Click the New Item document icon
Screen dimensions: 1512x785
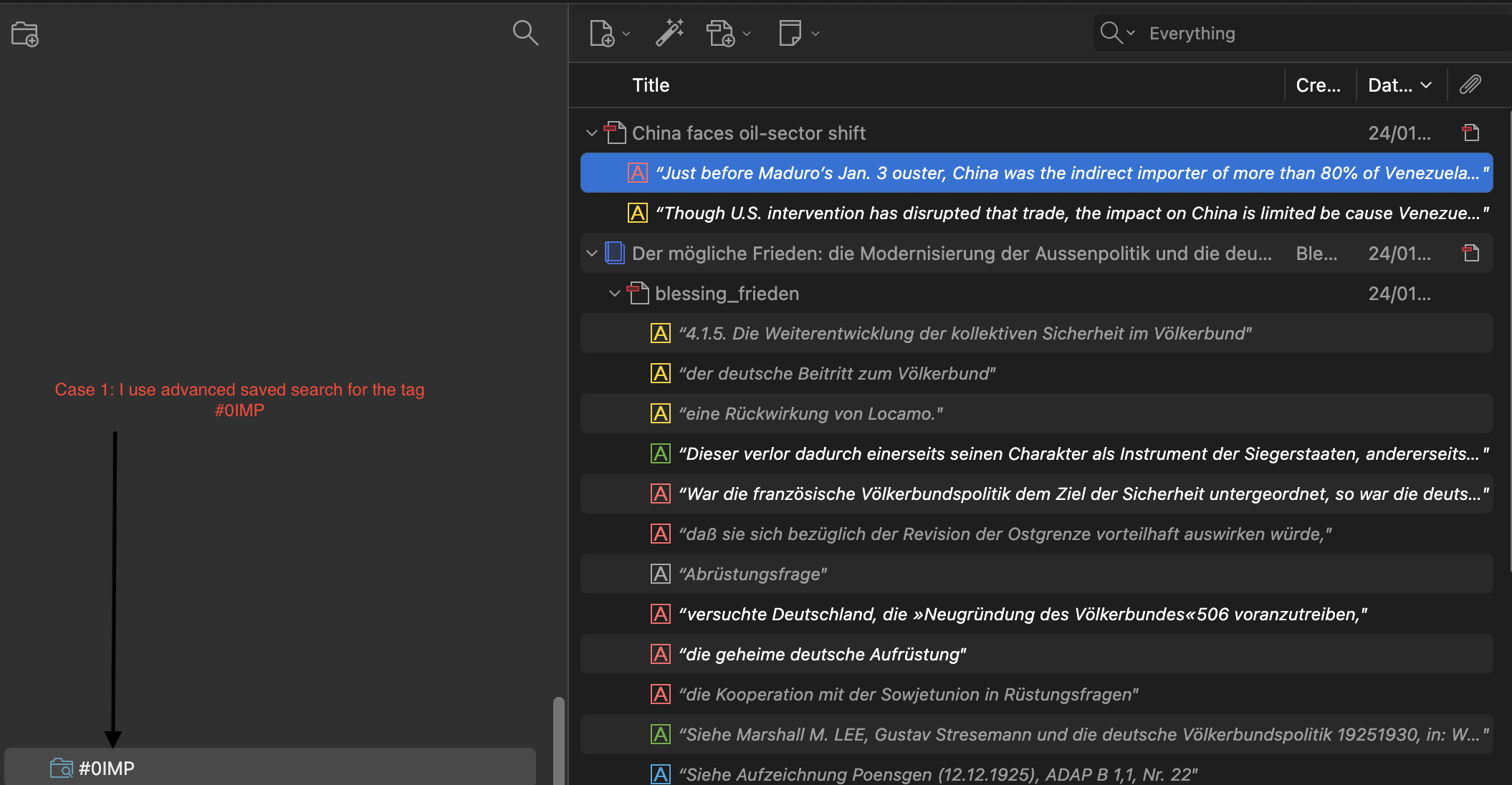[x=601, y=33]
